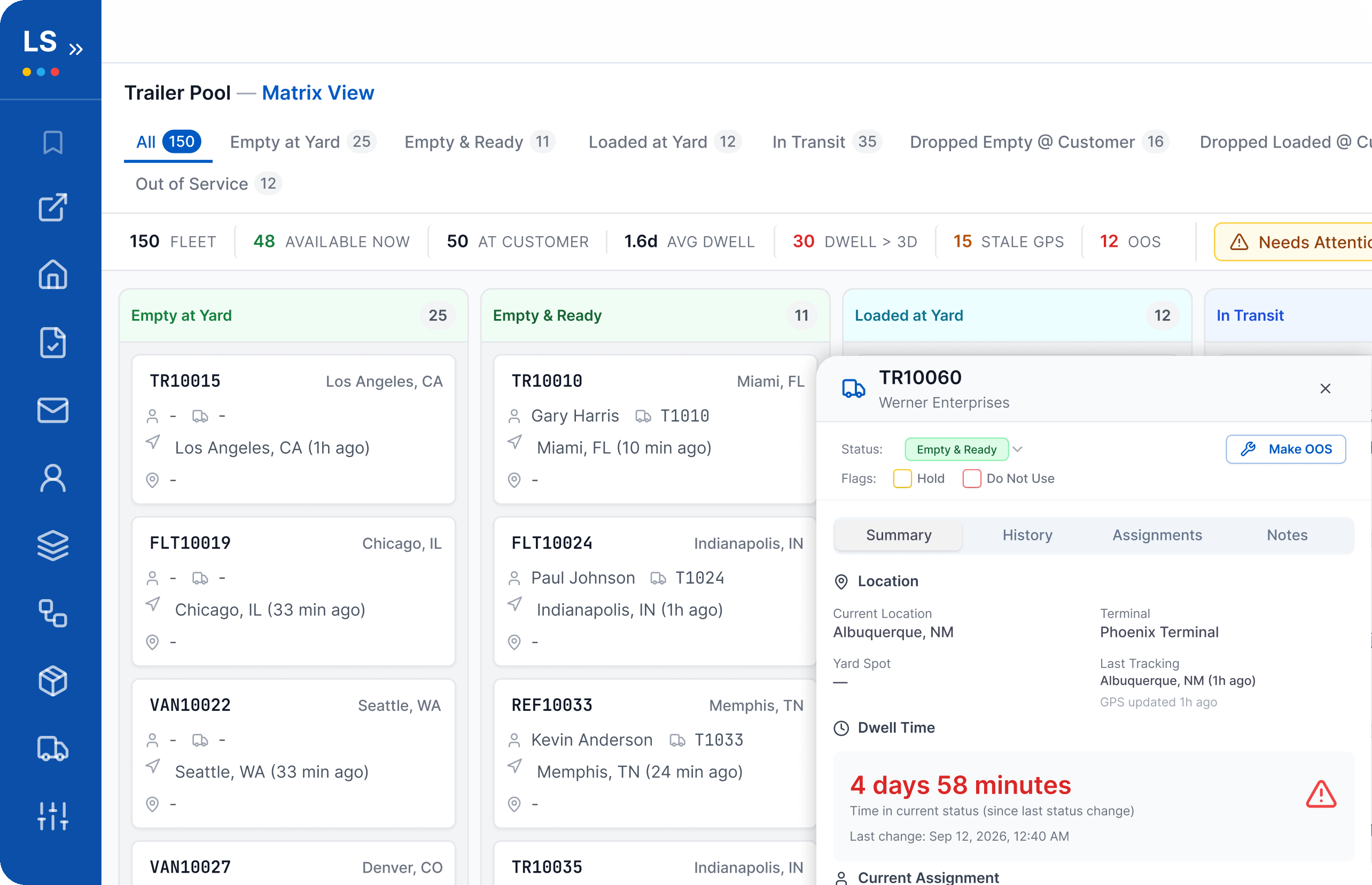
Task: Open the truck sidebar icon
Action: coord(53,749)
